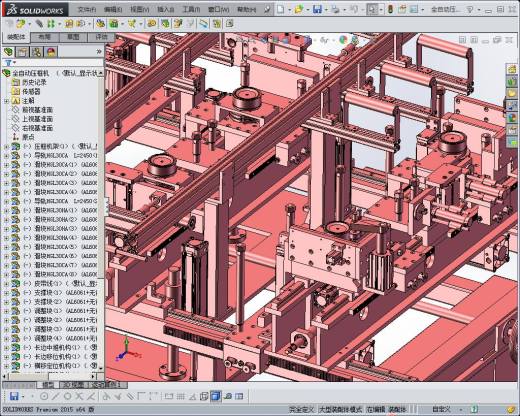Click the Print icon in top toolbar

click(335, 9)
